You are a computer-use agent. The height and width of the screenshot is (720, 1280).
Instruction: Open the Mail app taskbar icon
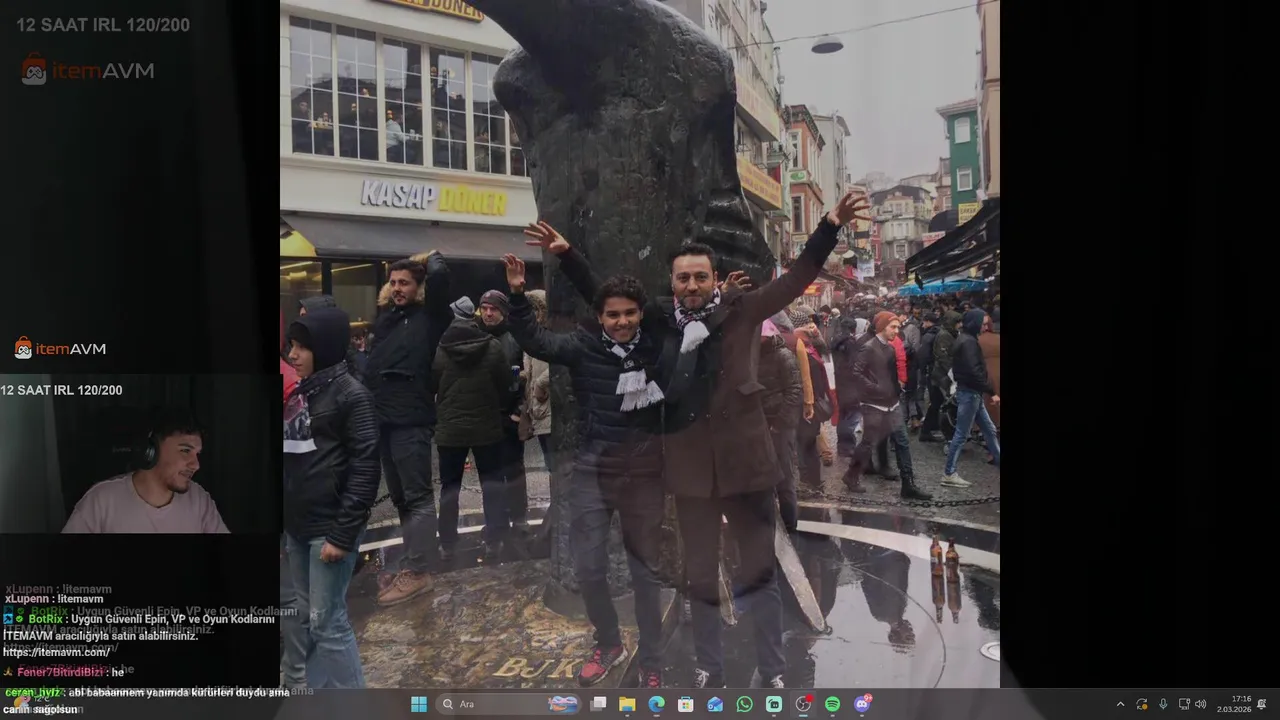click(715, 704)
